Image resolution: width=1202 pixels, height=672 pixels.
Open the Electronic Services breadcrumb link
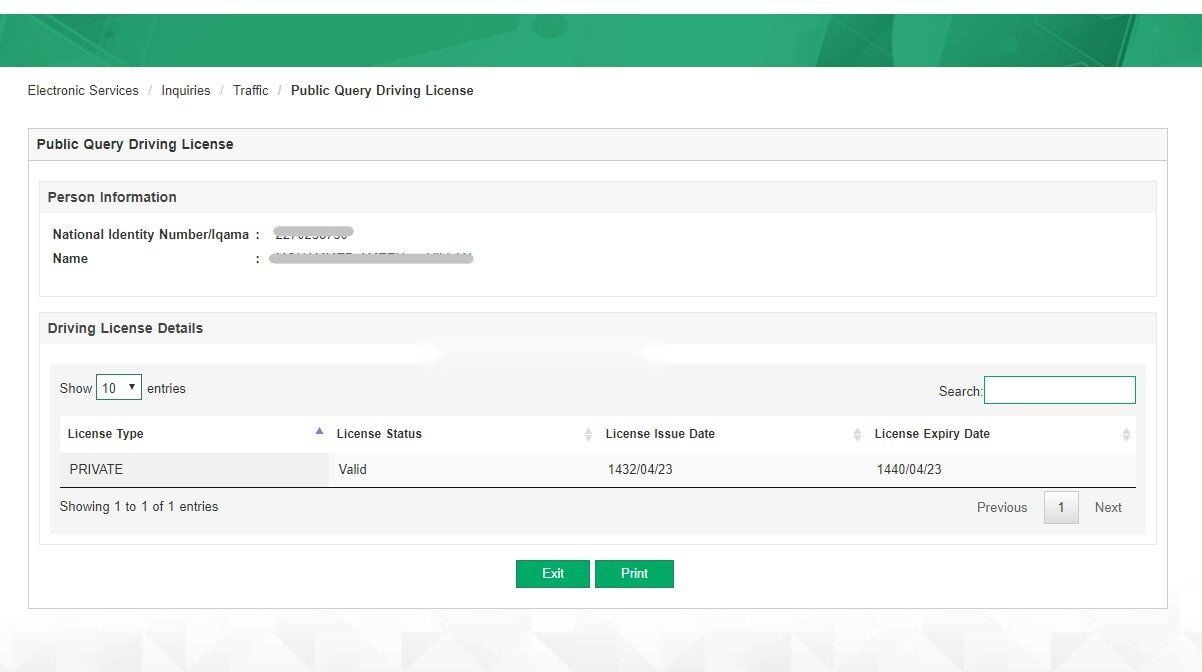(x=83, y=90)
